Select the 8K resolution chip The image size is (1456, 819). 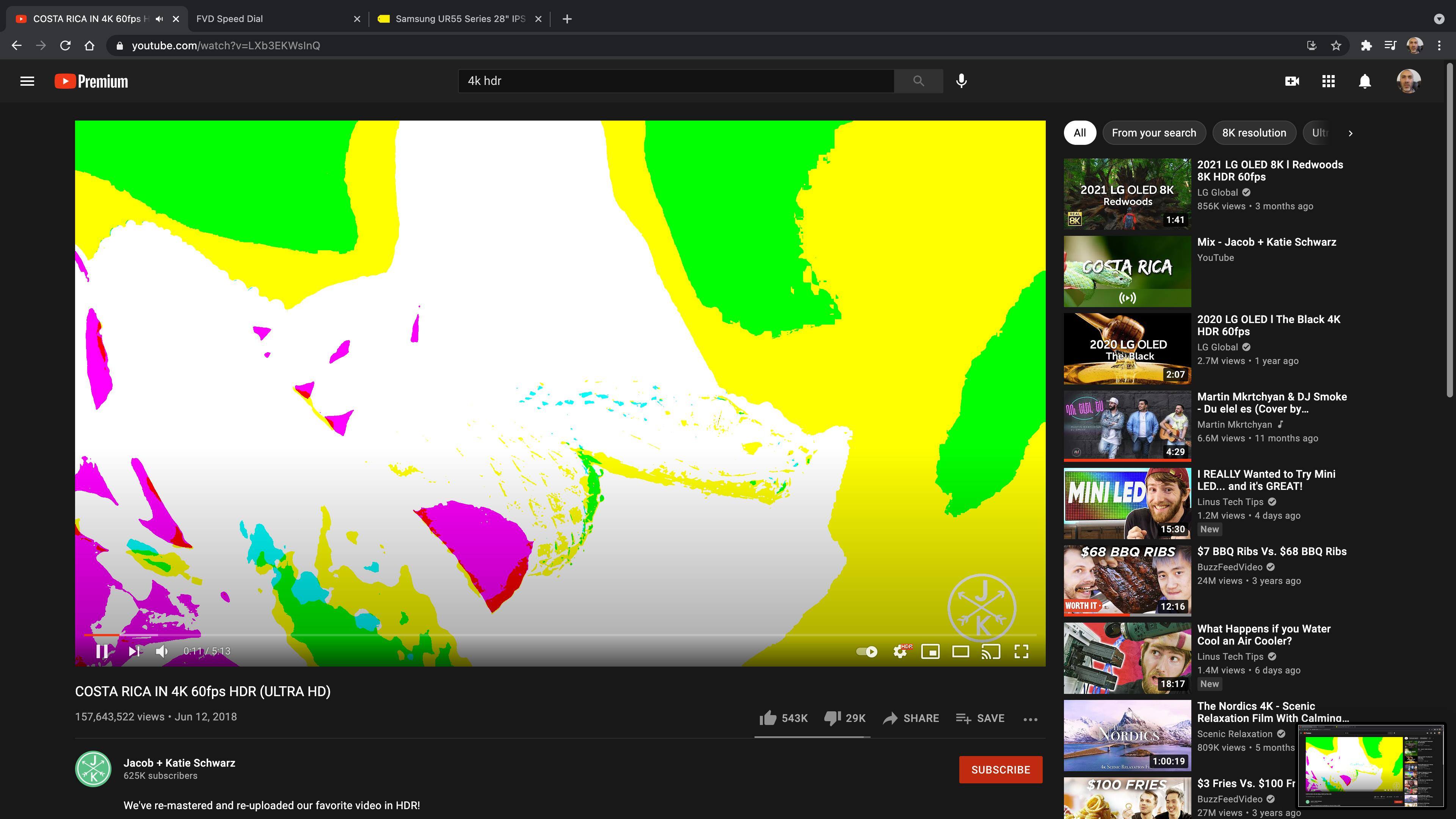1254,133
